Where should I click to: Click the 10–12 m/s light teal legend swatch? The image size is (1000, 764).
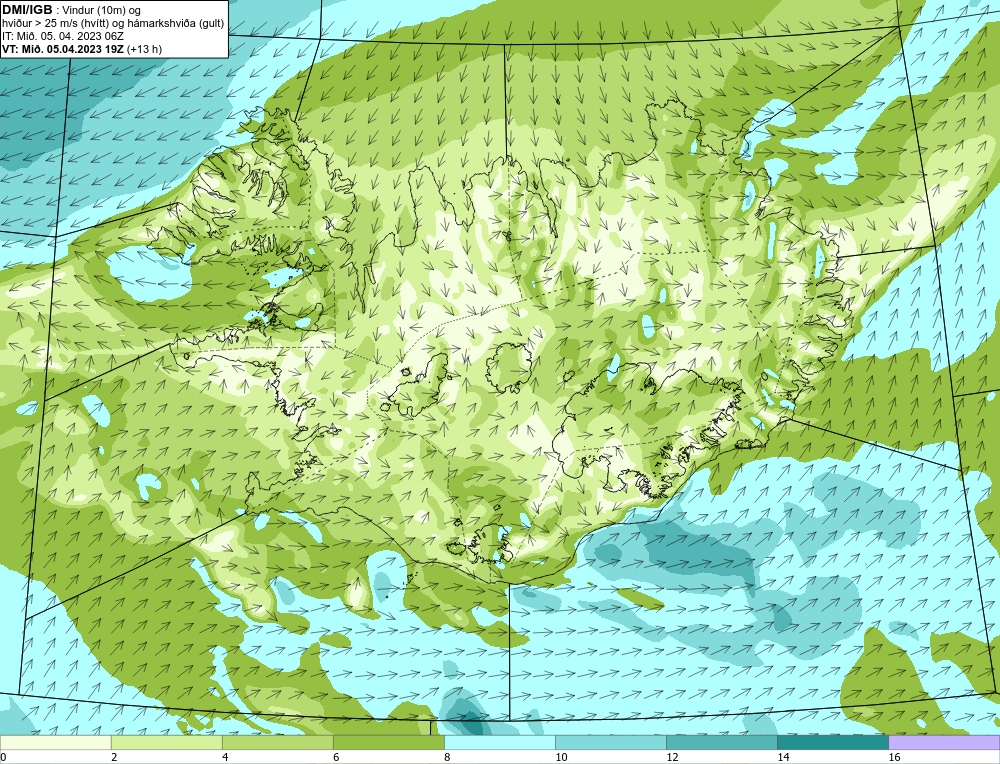pos(610,742)
